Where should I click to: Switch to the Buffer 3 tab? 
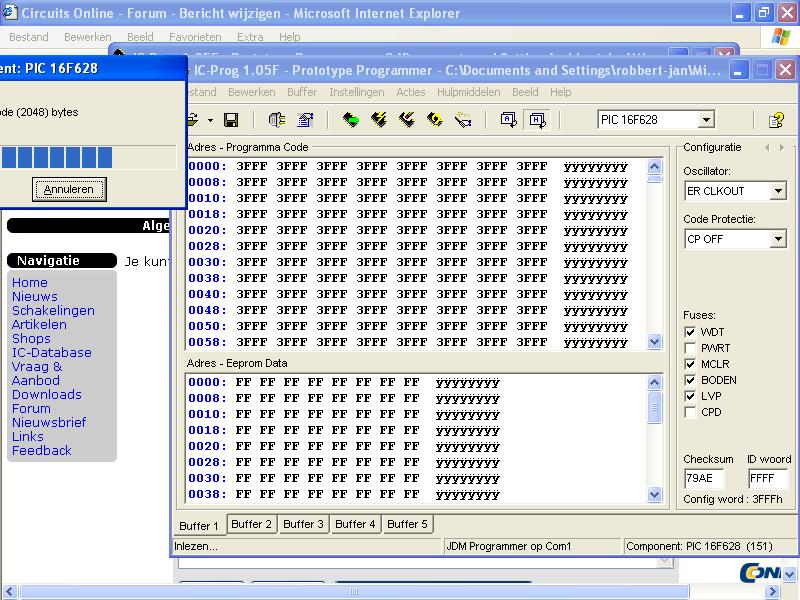tap(303, 524)
